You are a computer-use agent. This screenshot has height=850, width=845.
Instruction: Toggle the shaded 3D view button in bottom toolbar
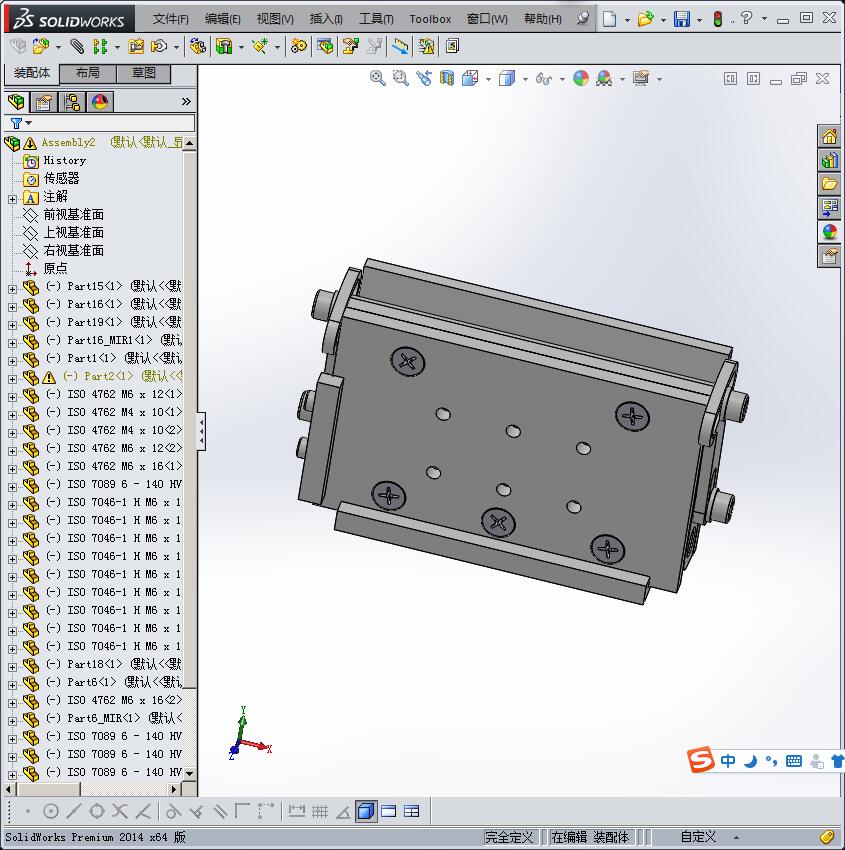[366, 812]
